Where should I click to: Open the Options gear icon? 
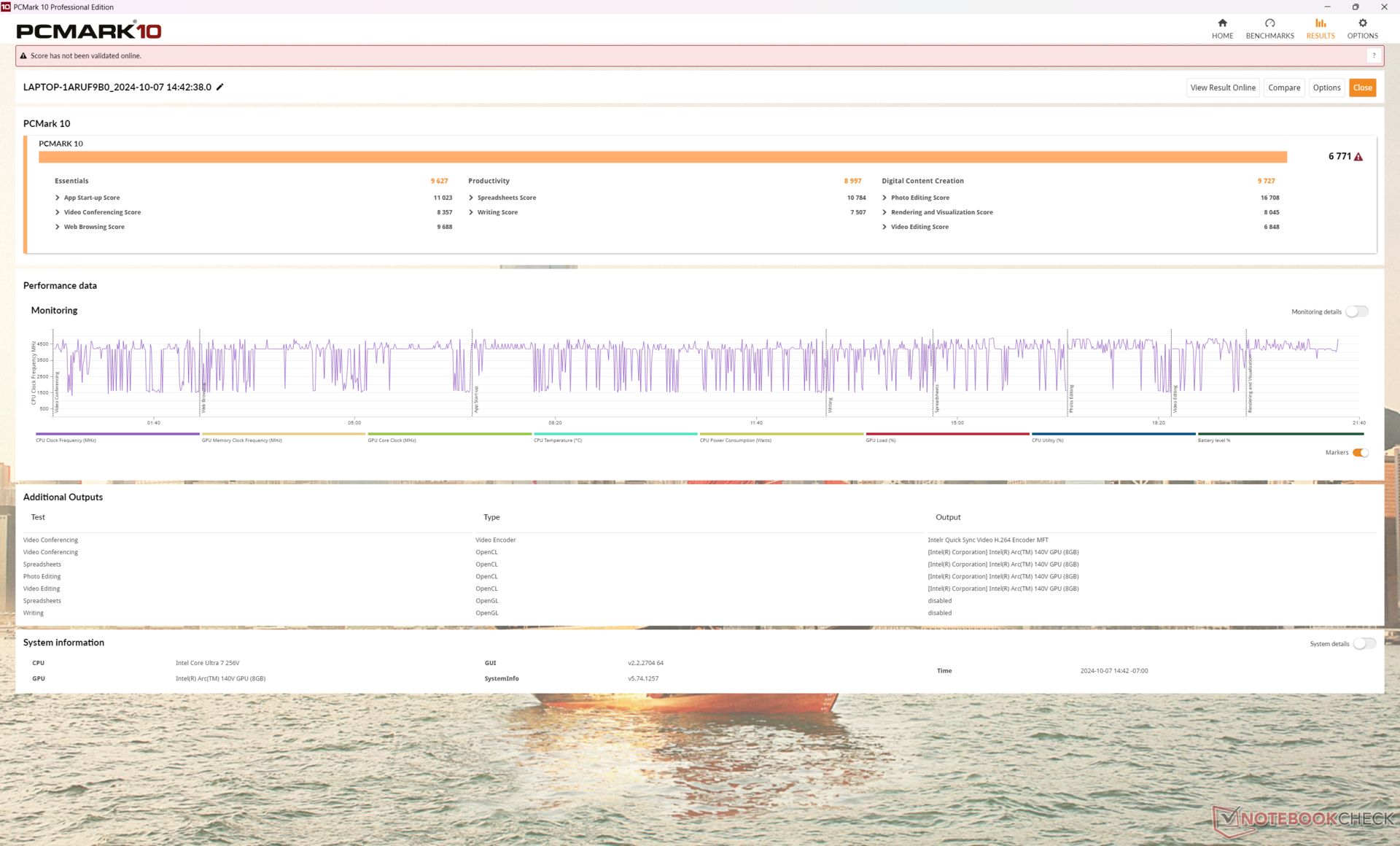pos(1362,23)
